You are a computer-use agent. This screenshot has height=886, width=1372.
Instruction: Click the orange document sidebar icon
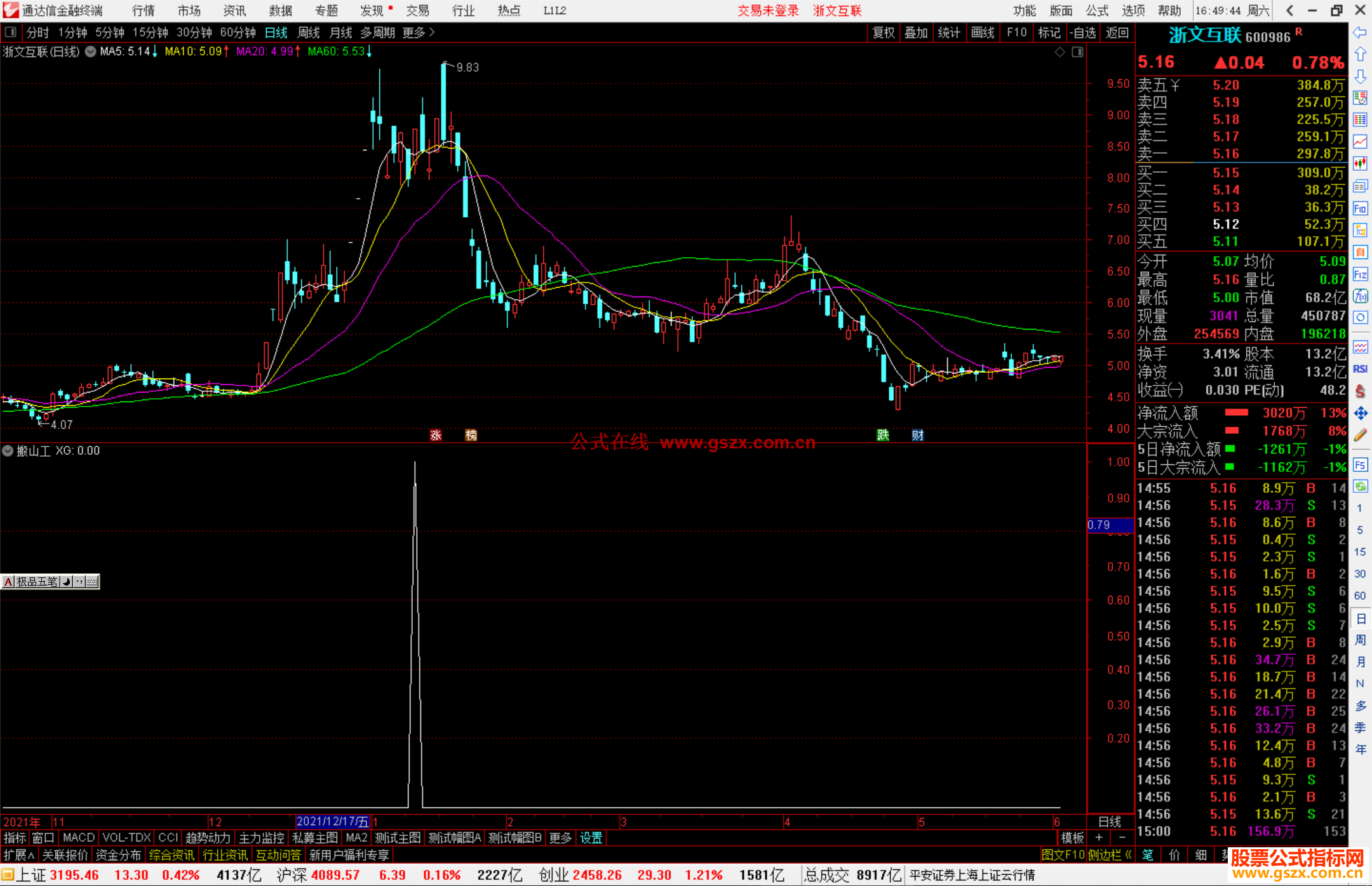[1360, 252]
